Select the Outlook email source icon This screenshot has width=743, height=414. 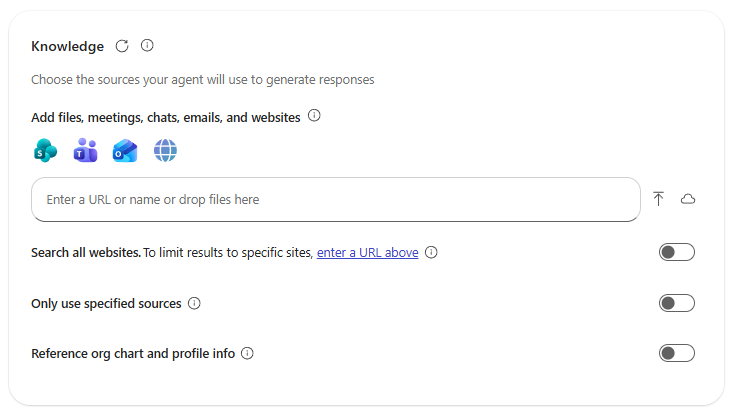[x=125, y=151]
